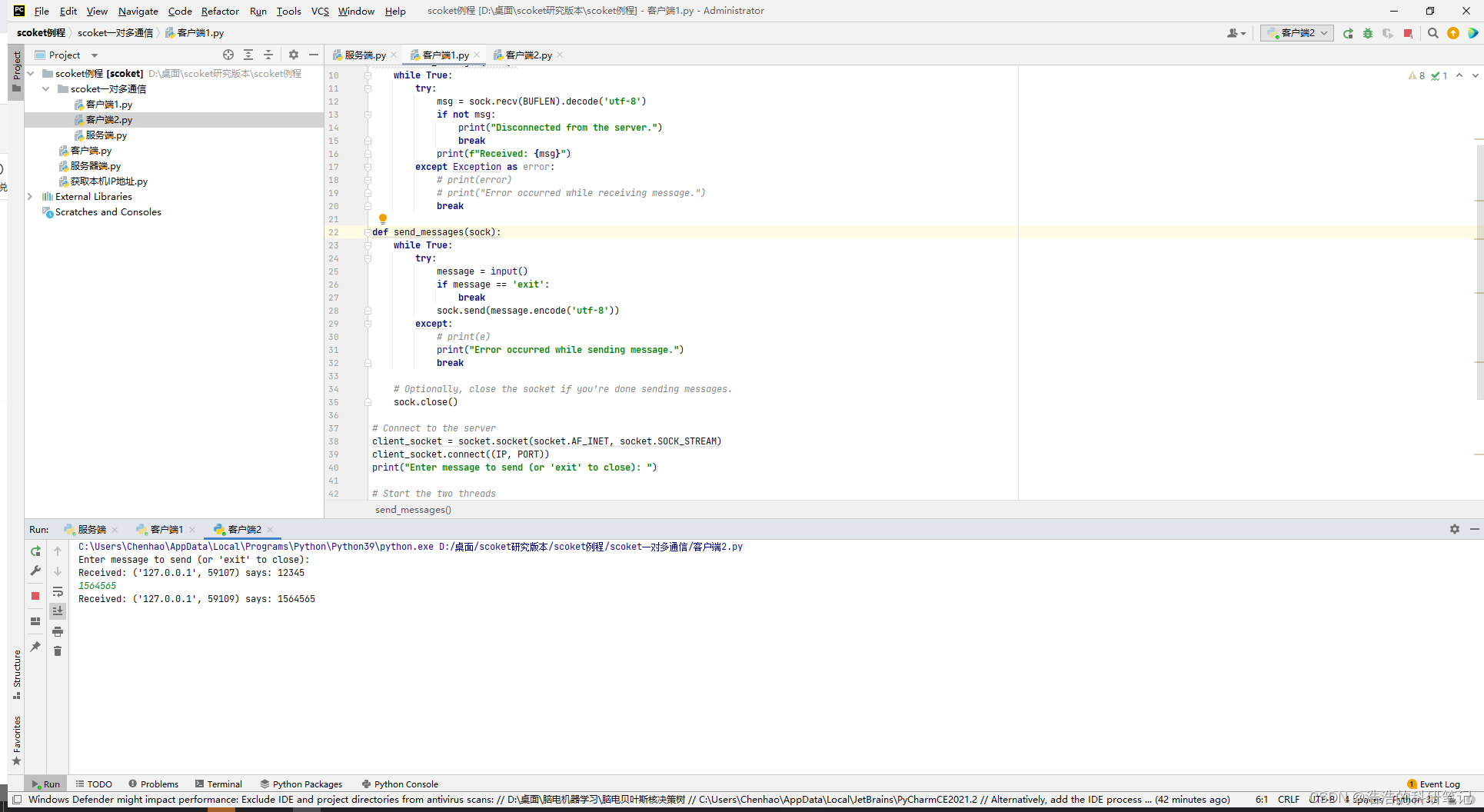1484x812 pixels.
Task: Click the IDE update arrow icon
Action: point(1453,33)
